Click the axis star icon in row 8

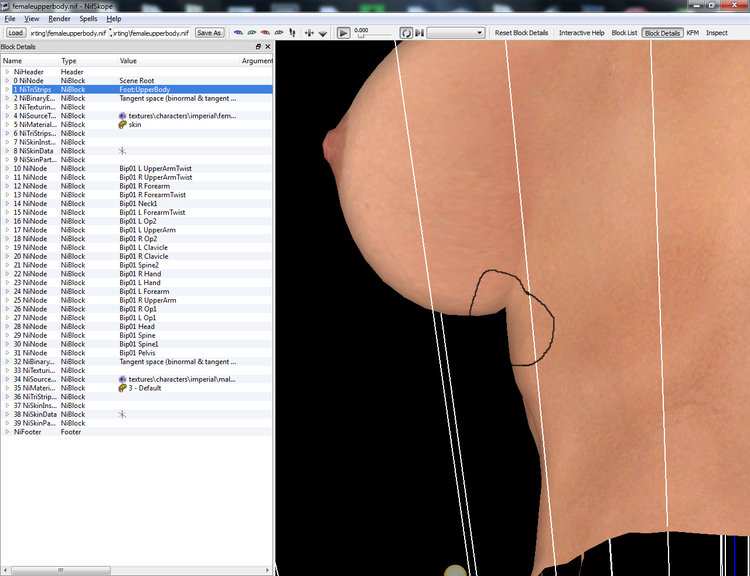(x=122, y=151)
